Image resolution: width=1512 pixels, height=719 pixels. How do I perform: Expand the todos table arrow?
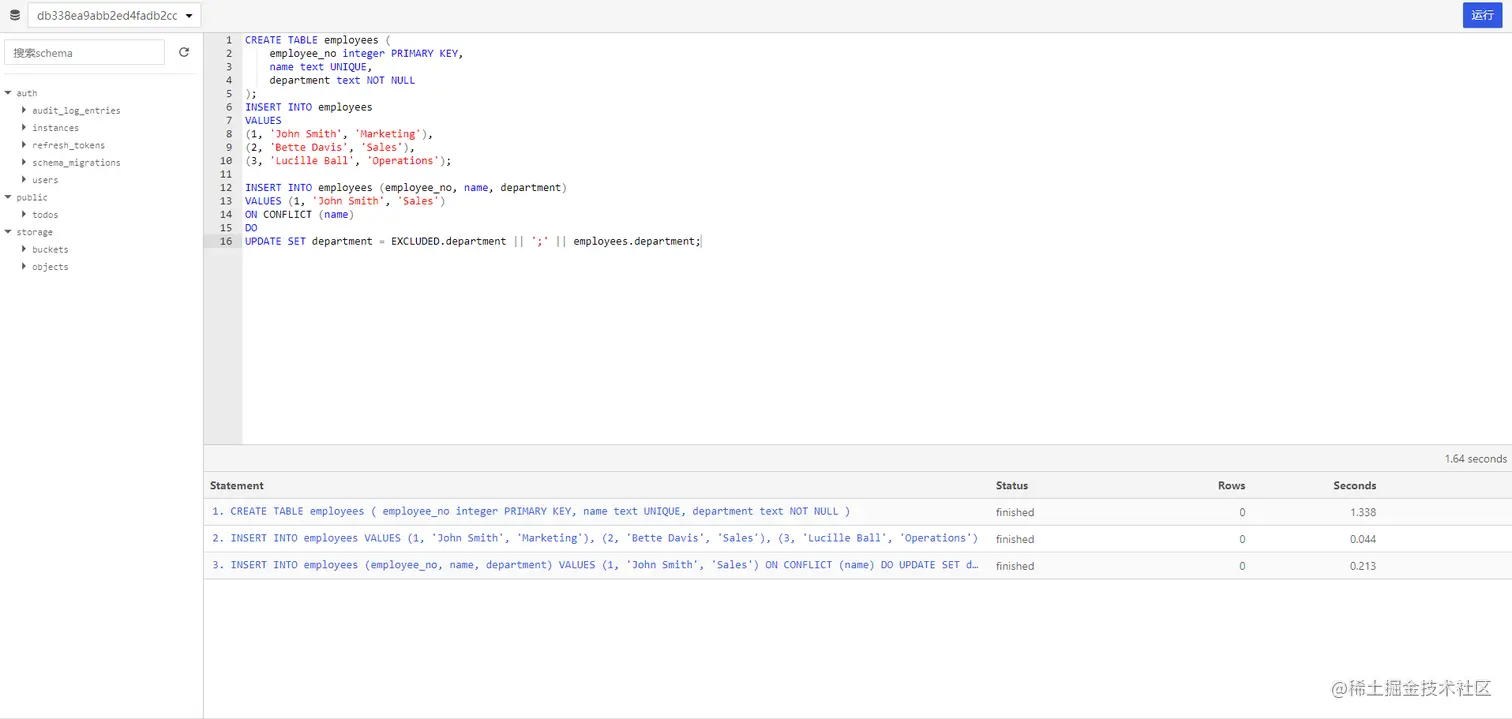(24, 214)
